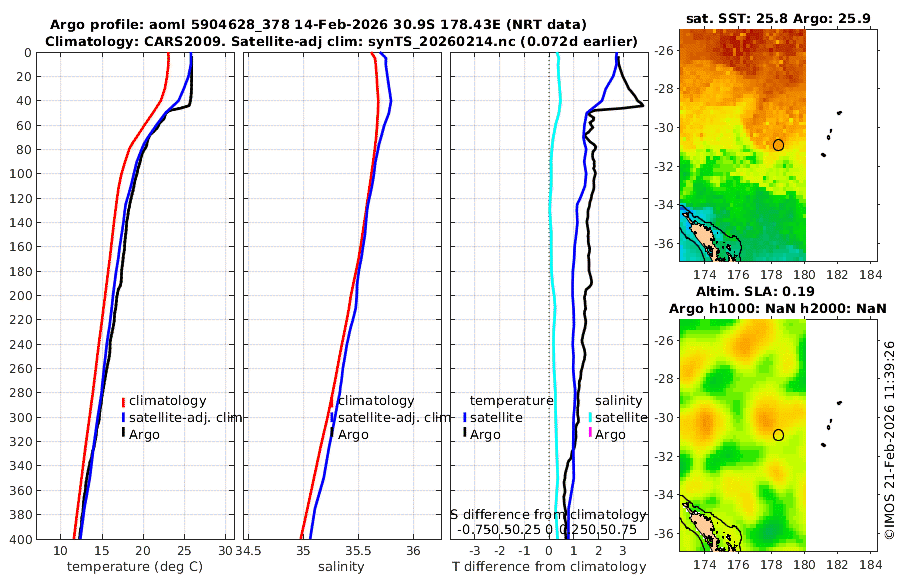This screenshot has height=580, width=900.
Task: Click the '178' longitude tick under the SST map
Action: pos(771,274)
